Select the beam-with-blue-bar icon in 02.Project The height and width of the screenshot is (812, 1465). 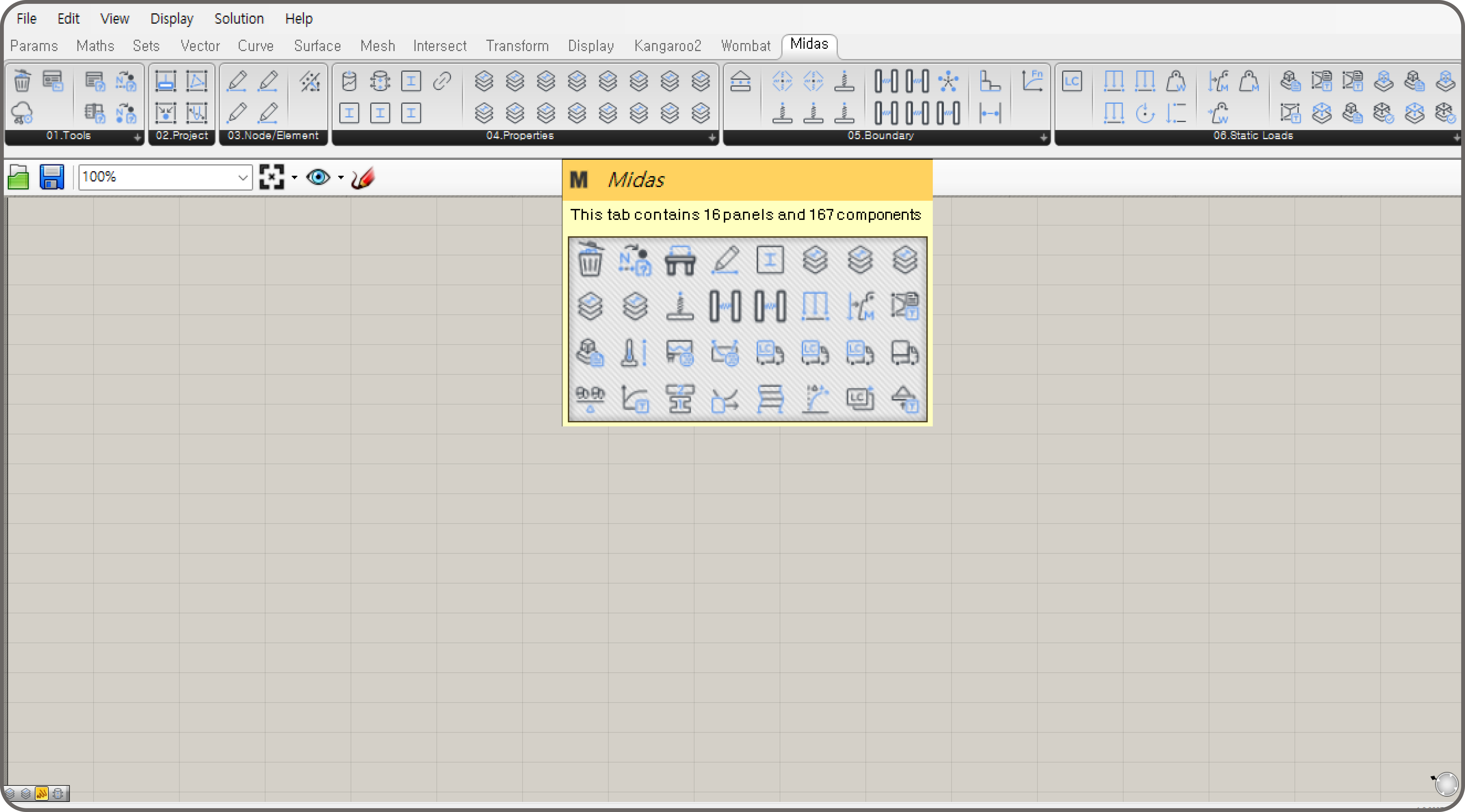[166, 81]
